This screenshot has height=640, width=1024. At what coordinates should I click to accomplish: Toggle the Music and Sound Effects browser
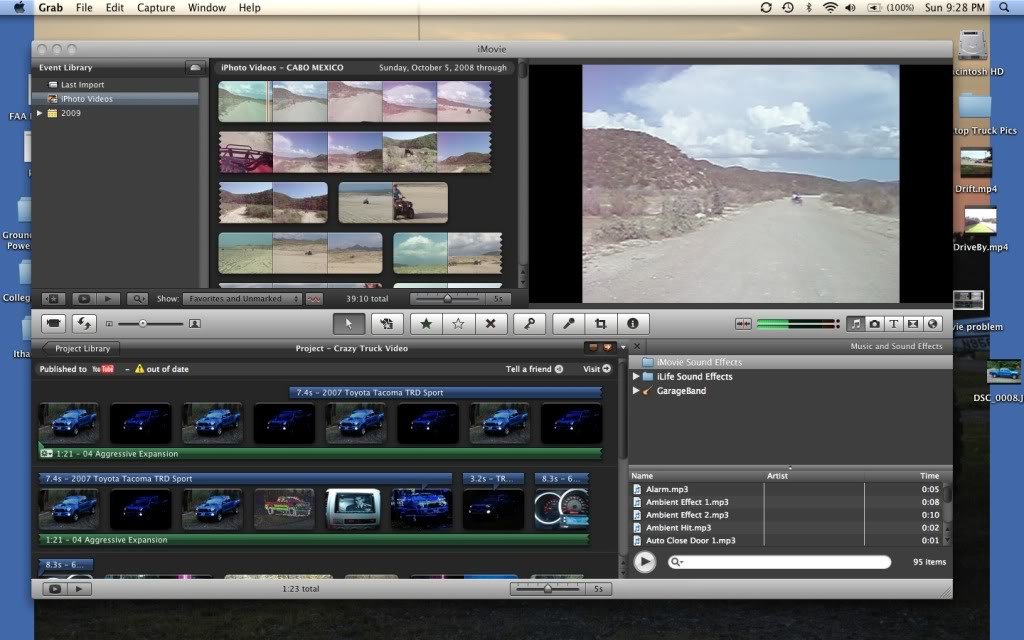856,324
